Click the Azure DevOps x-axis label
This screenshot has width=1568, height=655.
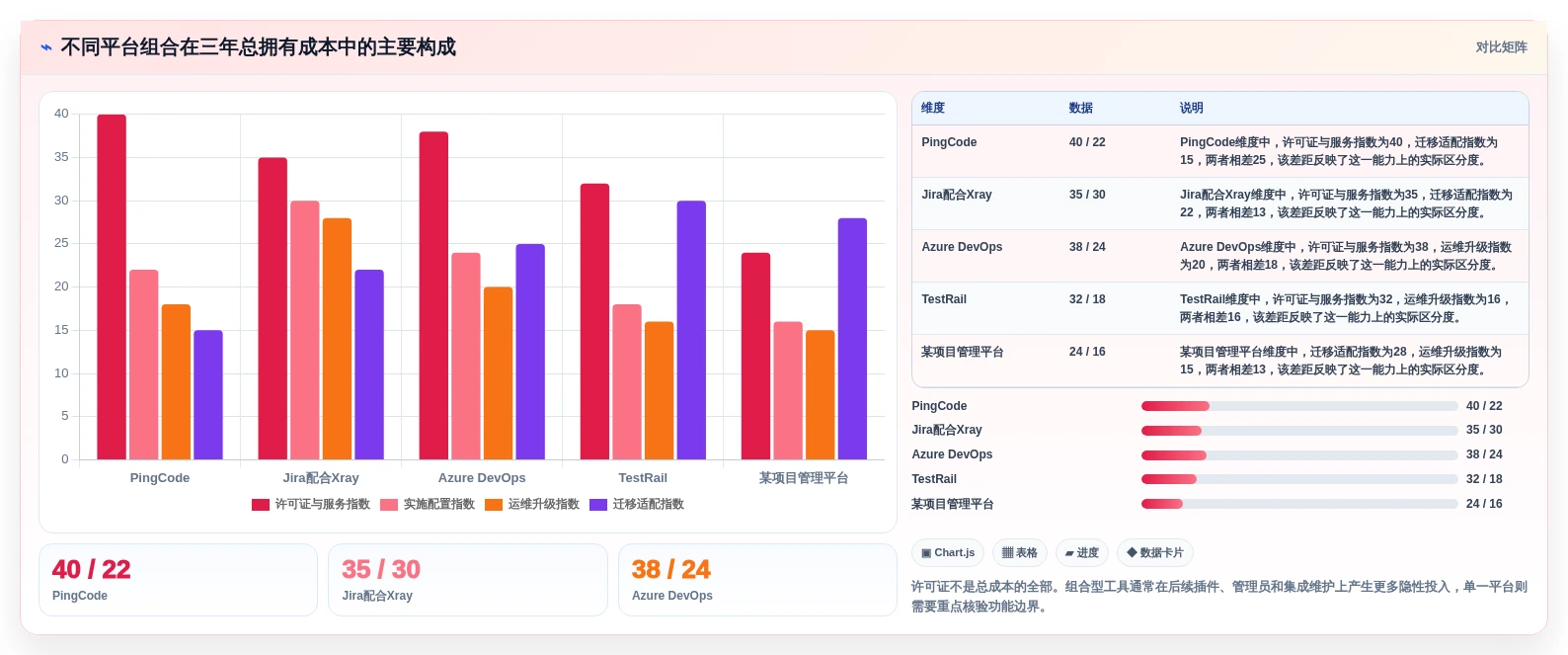click(482, 478)
